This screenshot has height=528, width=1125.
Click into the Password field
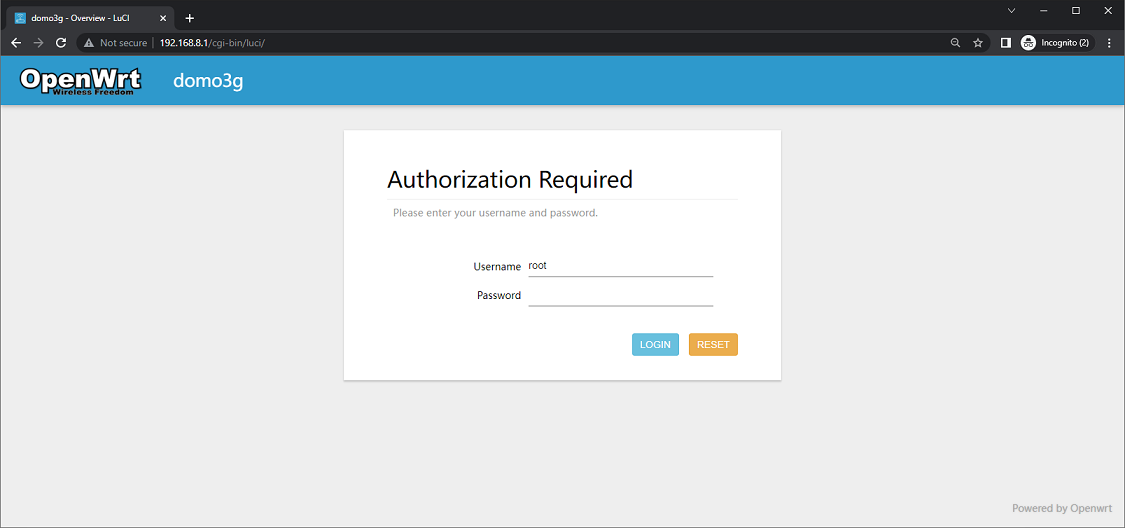[620, 296]
